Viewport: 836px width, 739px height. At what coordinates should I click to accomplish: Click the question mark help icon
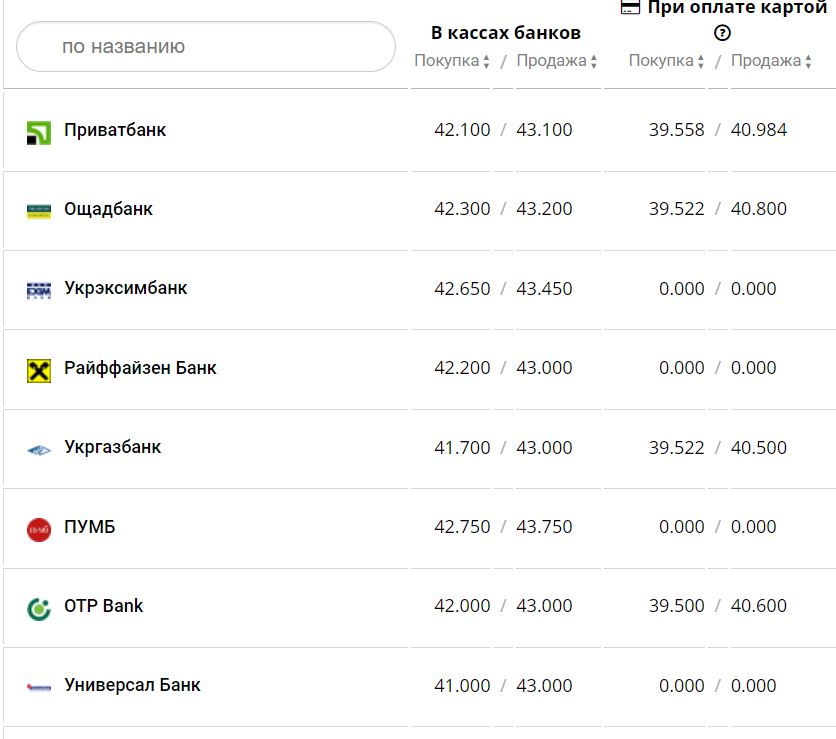(722, 33)
